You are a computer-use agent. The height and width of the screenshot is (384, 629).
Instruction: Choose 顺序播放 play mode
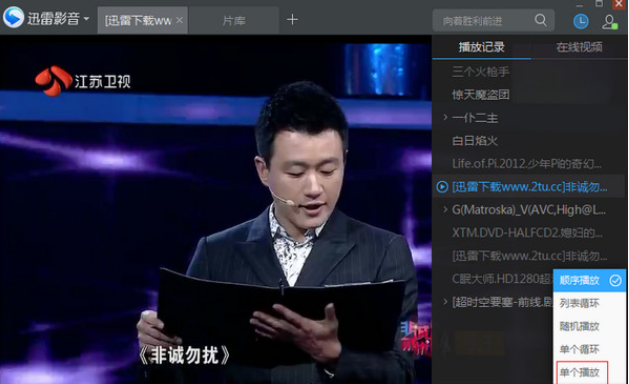[589, 280]
